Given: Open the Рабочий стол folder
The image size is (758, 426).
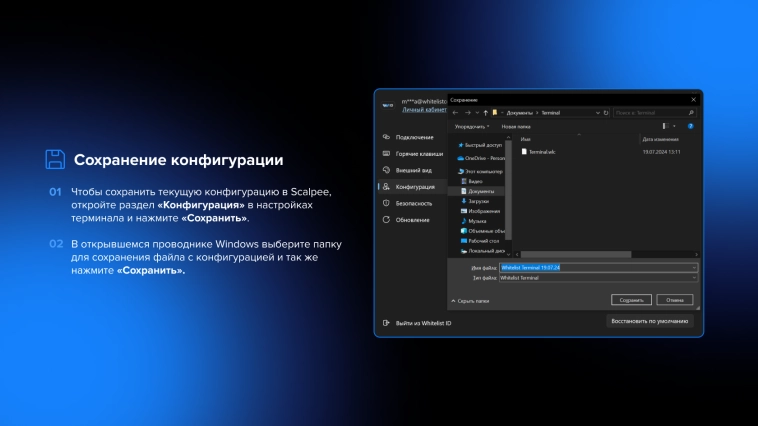Looking at the screenshot, I should coord(480,241).
